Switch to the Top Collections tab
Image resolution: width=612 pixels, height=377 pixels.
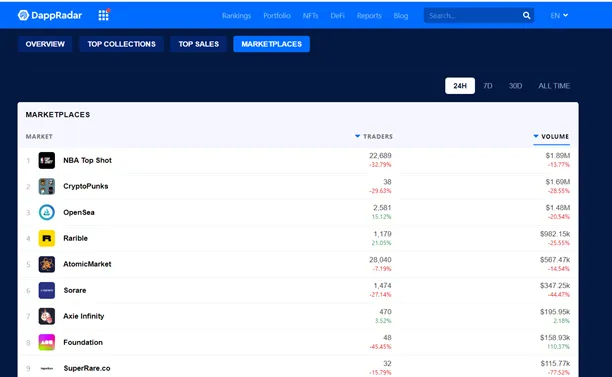pos(121,44)
